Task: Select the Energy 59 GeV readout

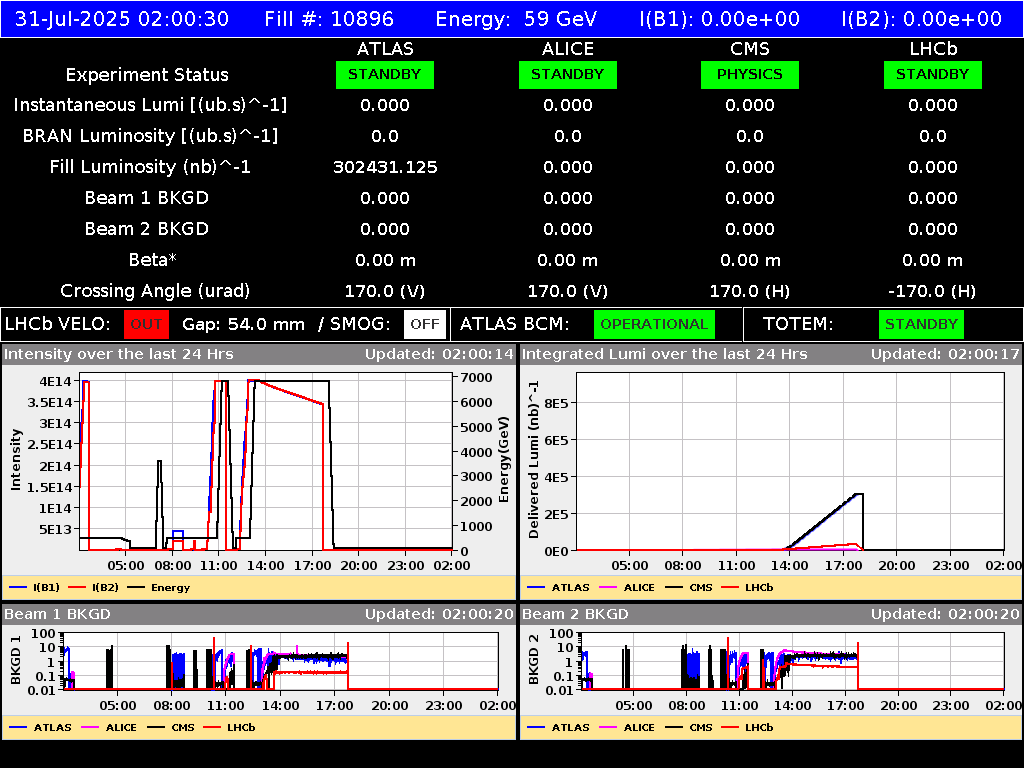Action: click(x=516, y=18)
